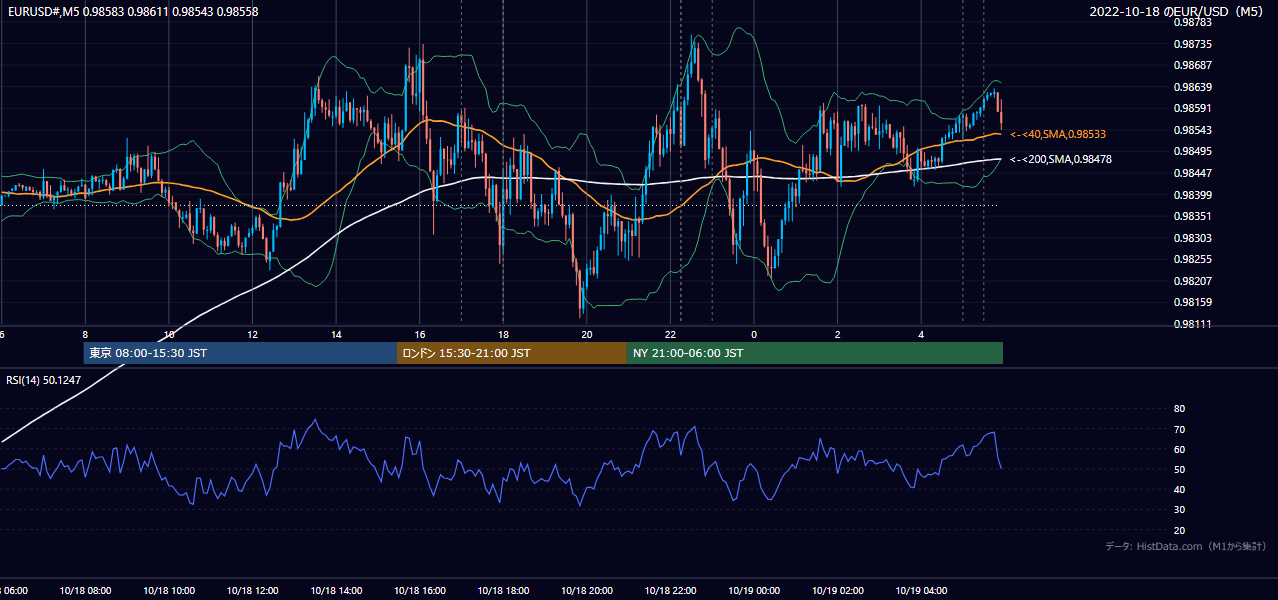The height and width of the screenshot is (600, 1278).
Task: Click hour tick 22 under the price chart
Action: tap(670, 335)
